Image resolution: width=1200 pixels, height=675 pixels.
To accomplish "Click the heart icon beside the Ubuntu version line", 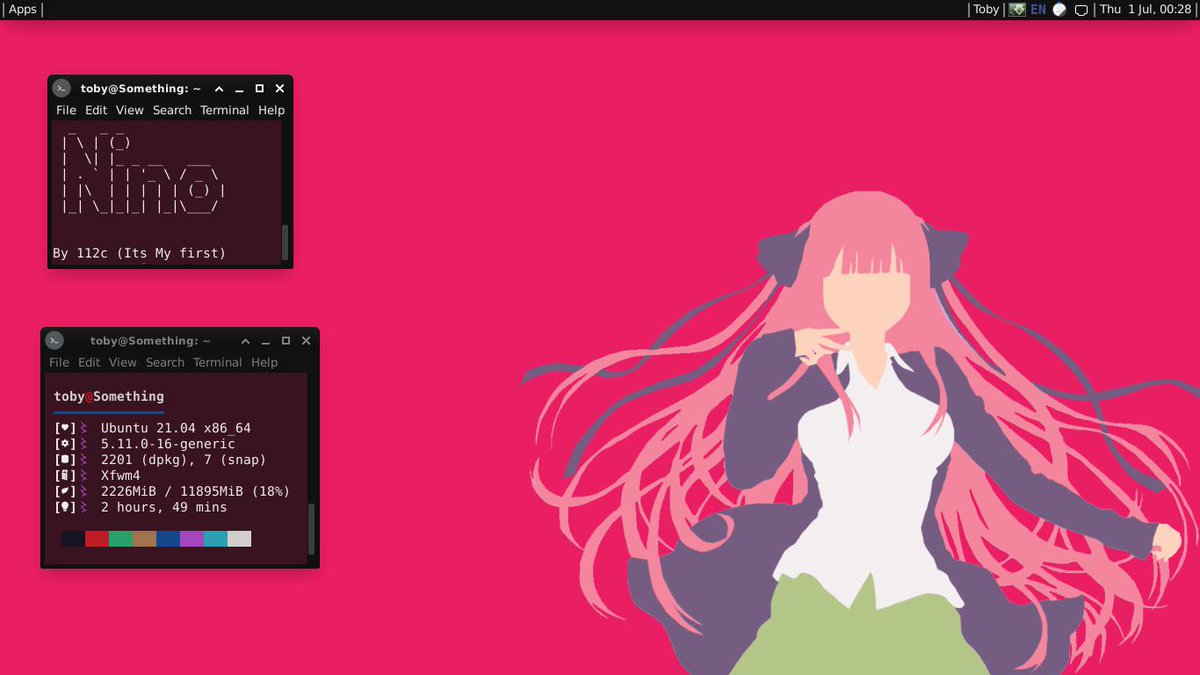I will tap(65, 428).
